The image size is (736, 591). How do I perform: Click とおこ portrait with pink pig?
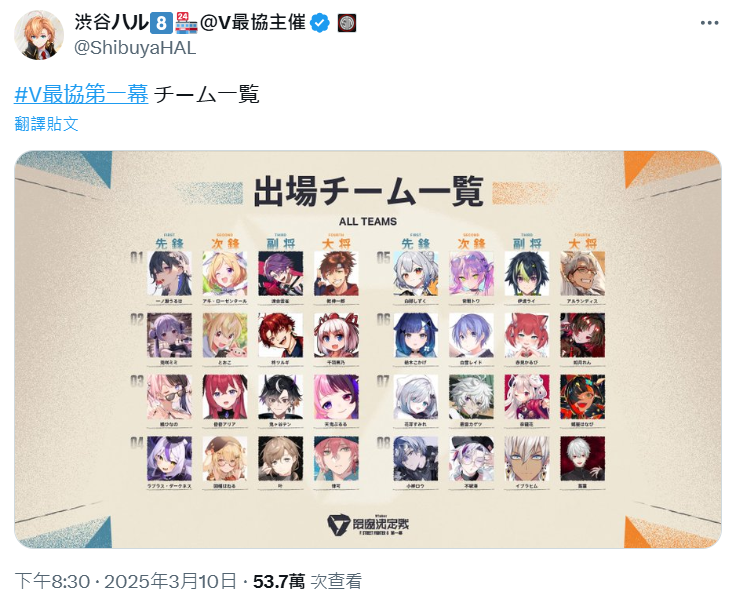tap(225, 335)
